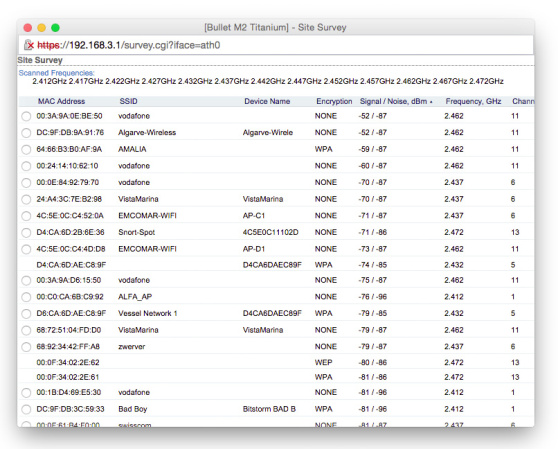Click the red close window button
The width and height of the screenshot is (558, 449).
point(28,28)
